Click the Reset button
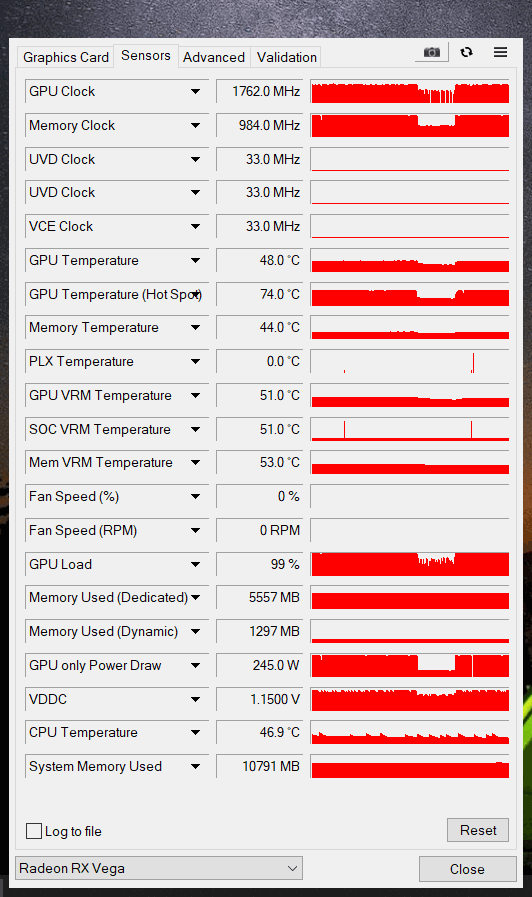Screen dimensions: 532x897 (478, 830)
